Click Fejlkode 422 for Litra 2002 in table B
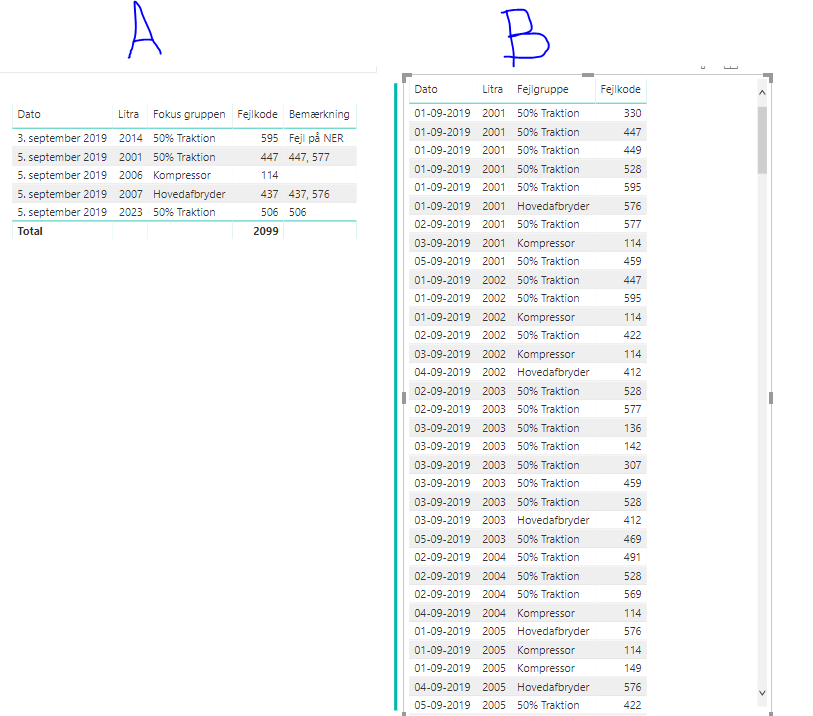The height and width of the screenshot is (716, 813). tap(633, 335)
